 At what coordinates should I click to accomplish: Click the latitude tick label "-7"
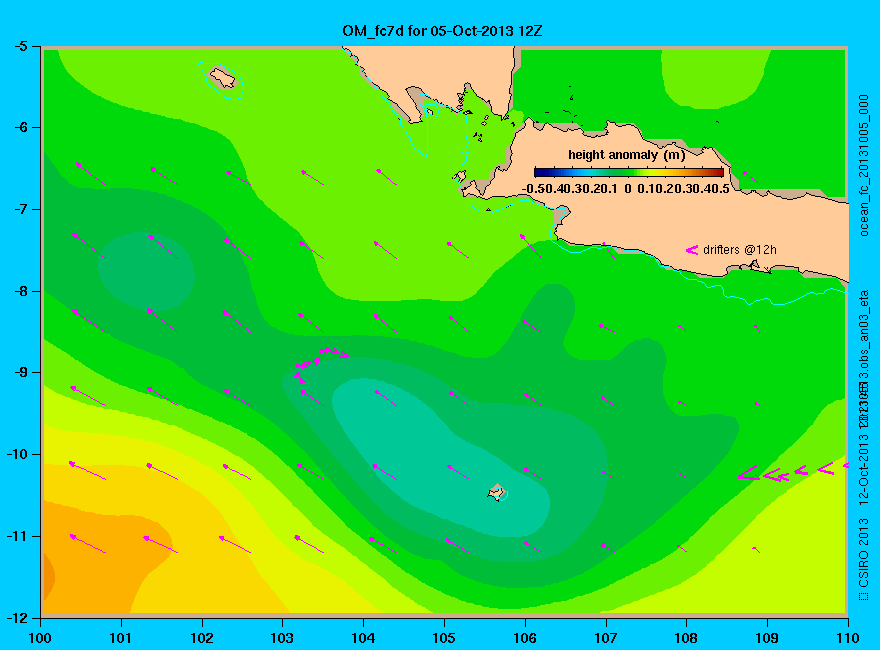tap(20, 209)
